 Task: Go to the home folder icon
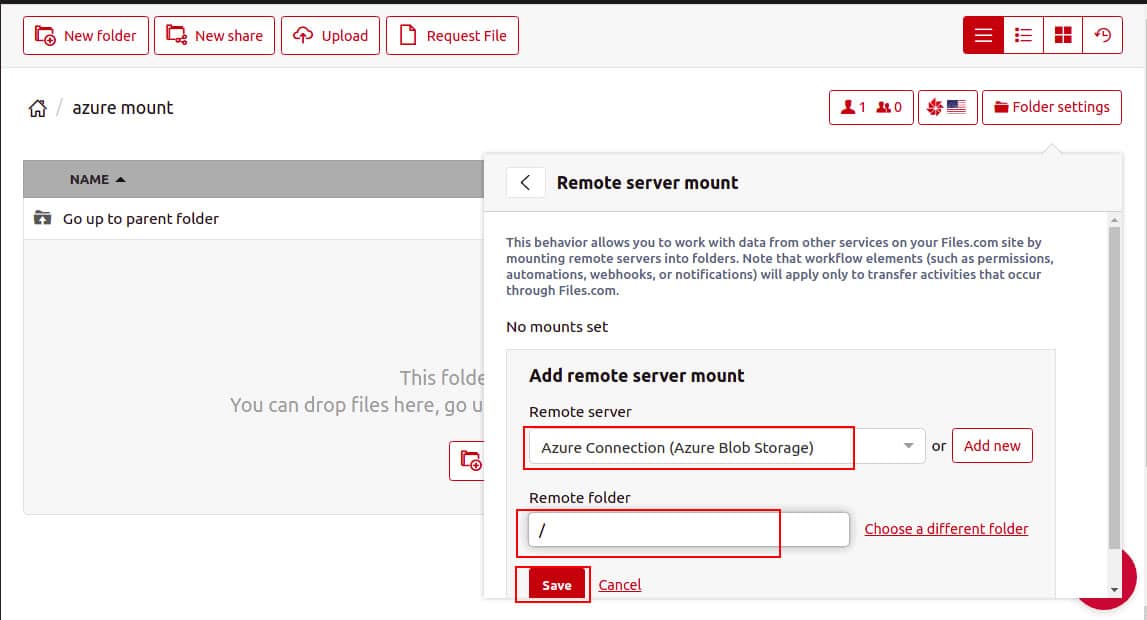[x=38, y=108]
